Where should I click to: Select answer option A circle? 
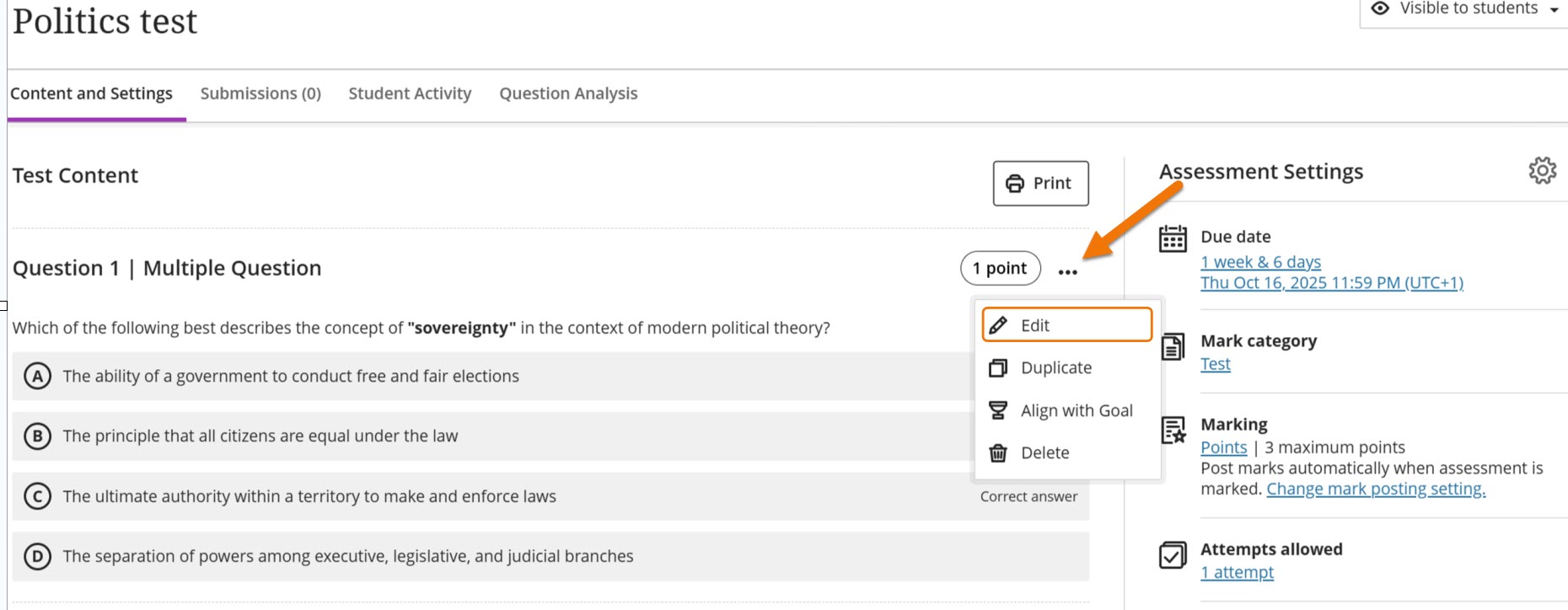tap(37, 376)
